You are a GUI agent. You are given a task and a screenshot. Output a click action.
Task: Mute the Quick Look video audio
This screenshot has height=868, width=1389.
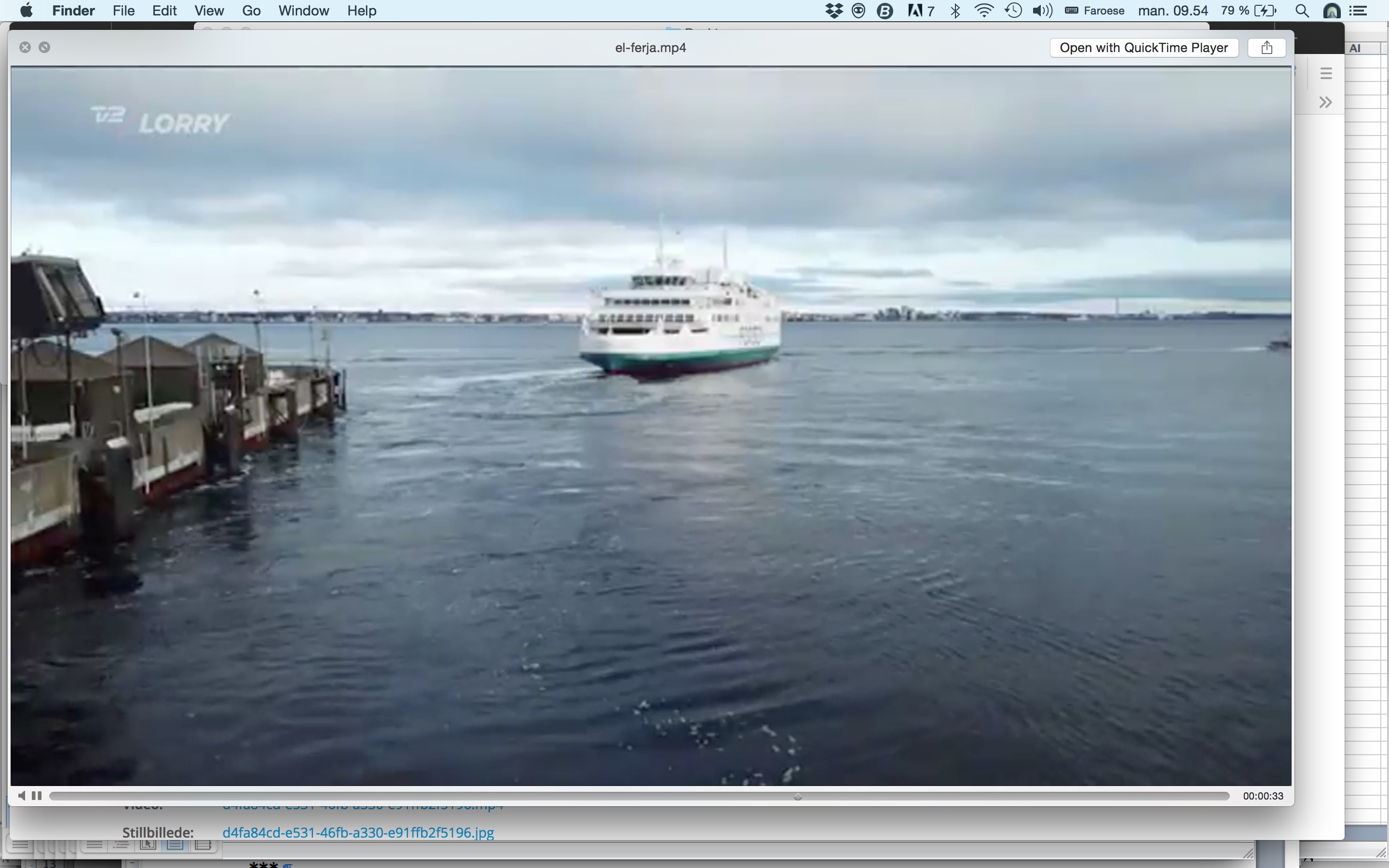click(21, 796)
